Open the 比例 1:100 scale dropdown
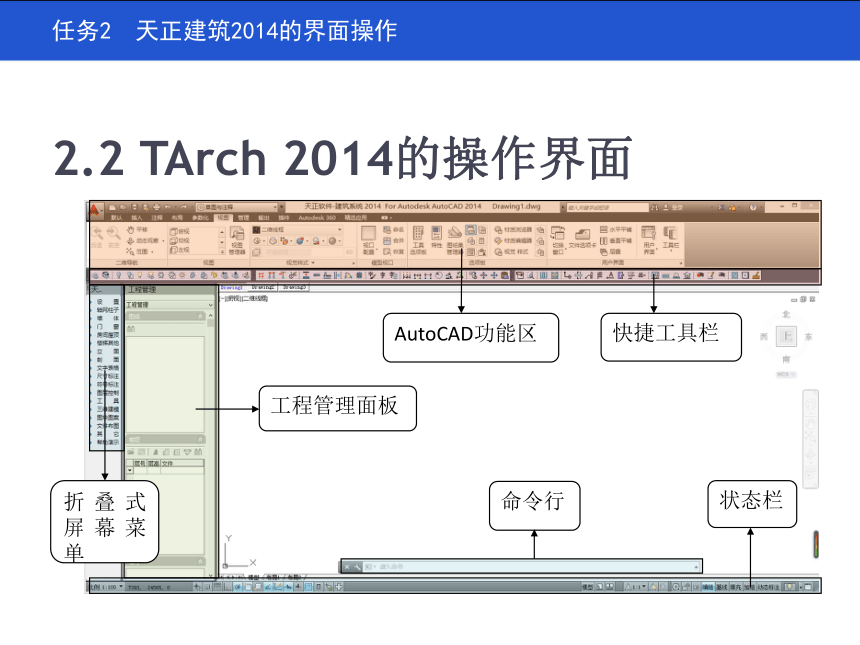This screenshot has height=645, width=860. [108, 587]
